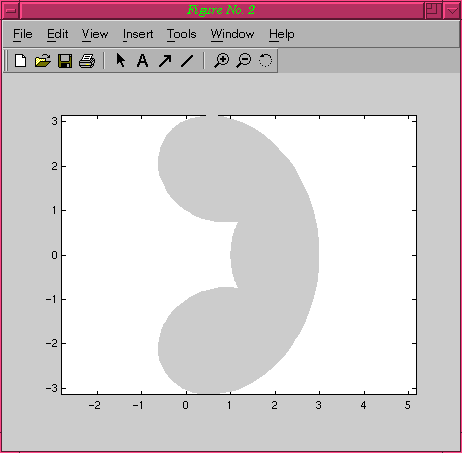Toggle the Zoom In magnifier
The height and width of the screenshot is (453, 462).
pos(221,61)
